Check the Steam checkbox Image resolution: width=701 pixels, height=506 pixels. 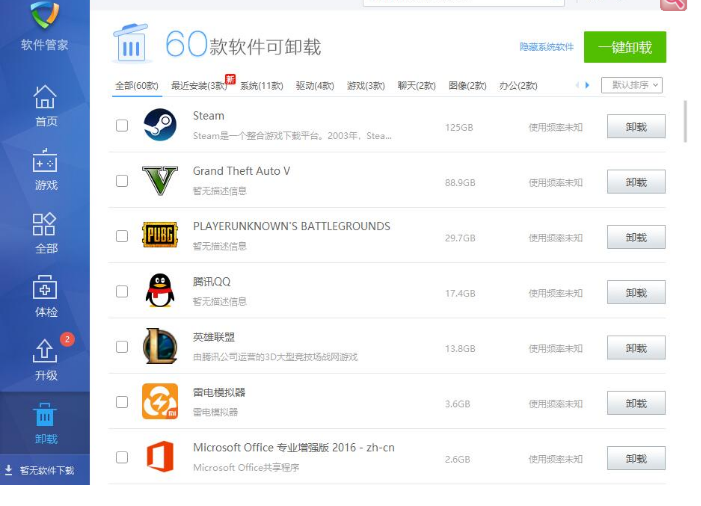coord(122,126)
